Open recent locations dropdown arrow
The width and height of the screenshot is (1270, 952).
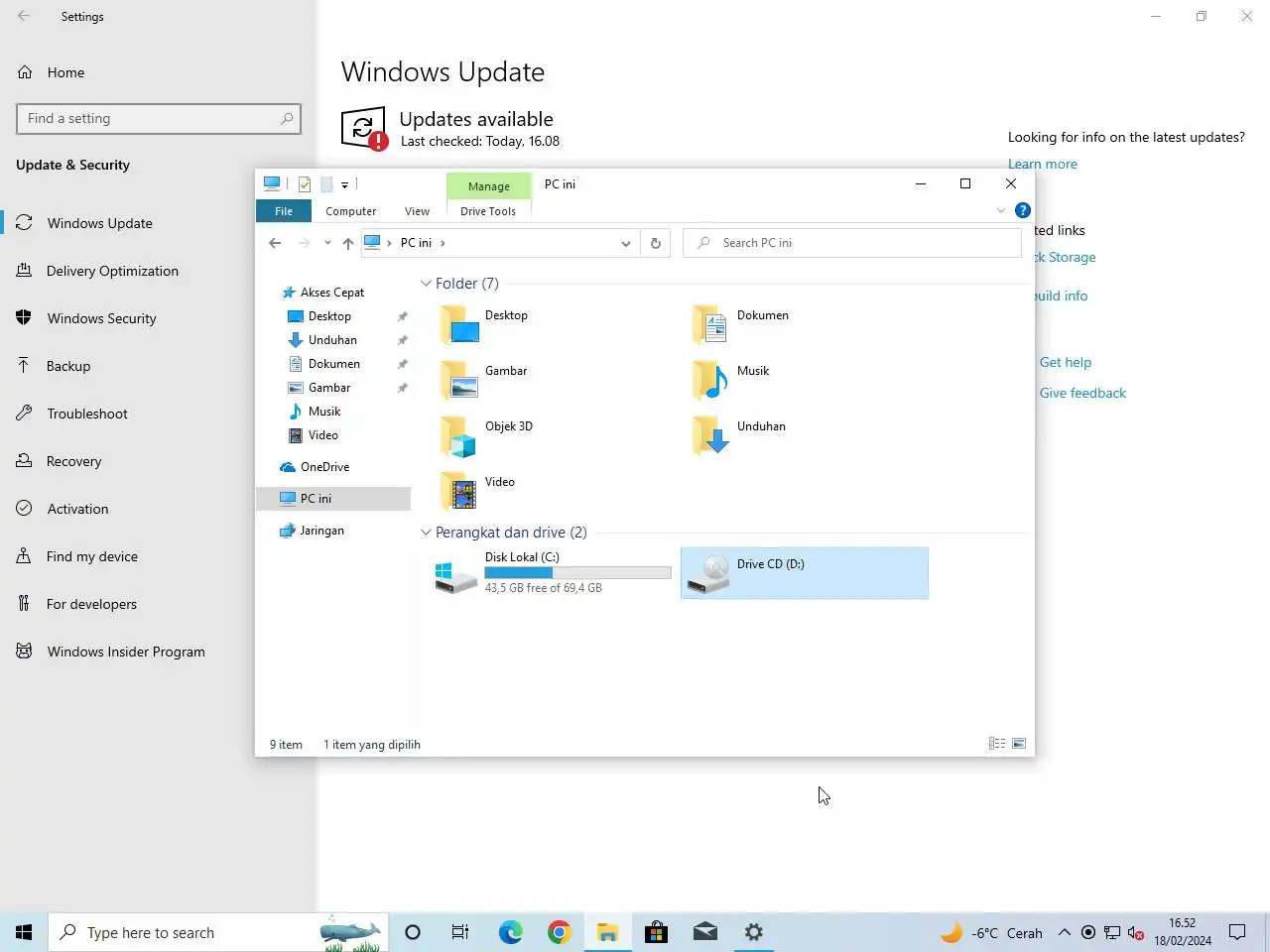coord(327,243)
